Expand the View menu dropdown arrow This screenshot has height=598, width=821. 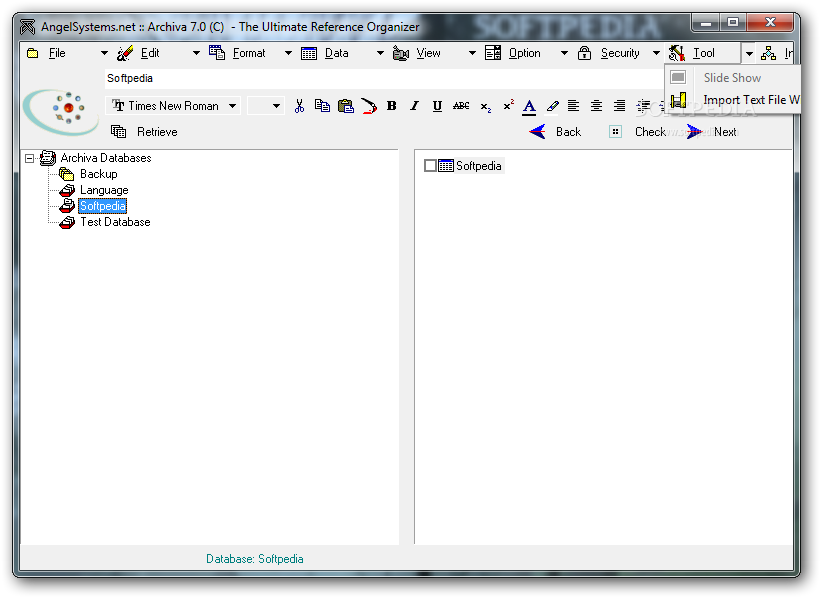pyautogui.click(x=472, y=53)
